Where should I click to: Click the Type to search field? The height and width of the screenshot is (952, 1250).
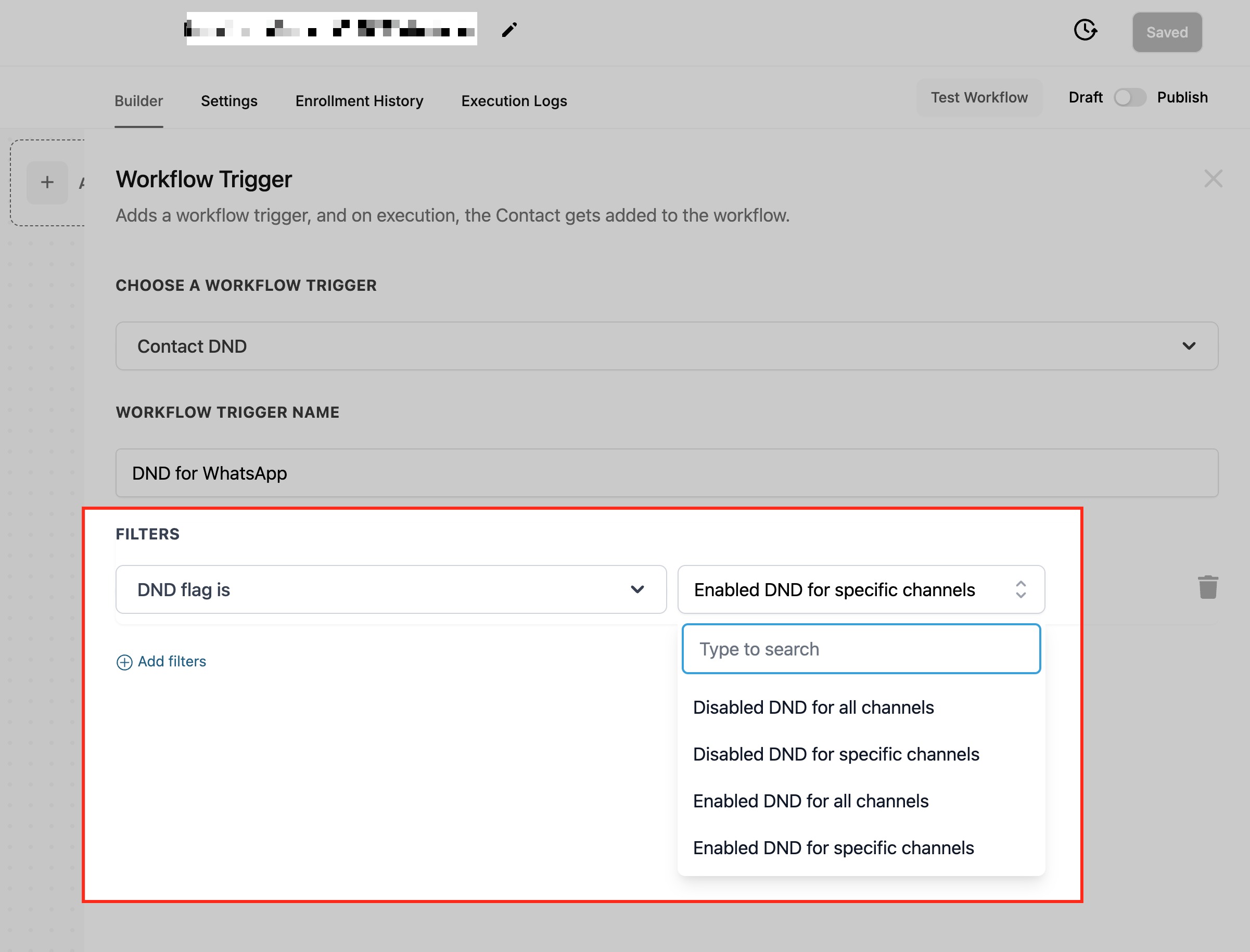(x=861, y=649)
